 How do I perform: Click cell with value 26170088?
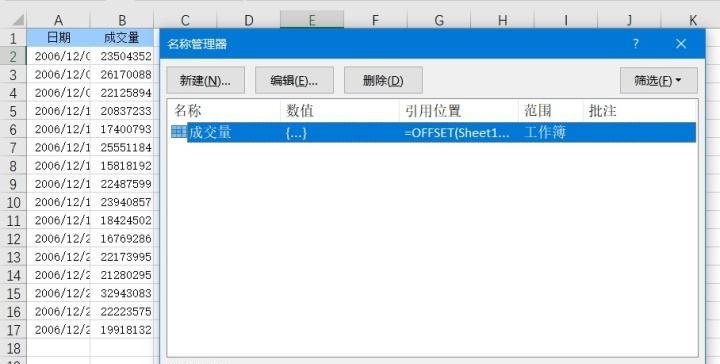coord(122,74)
